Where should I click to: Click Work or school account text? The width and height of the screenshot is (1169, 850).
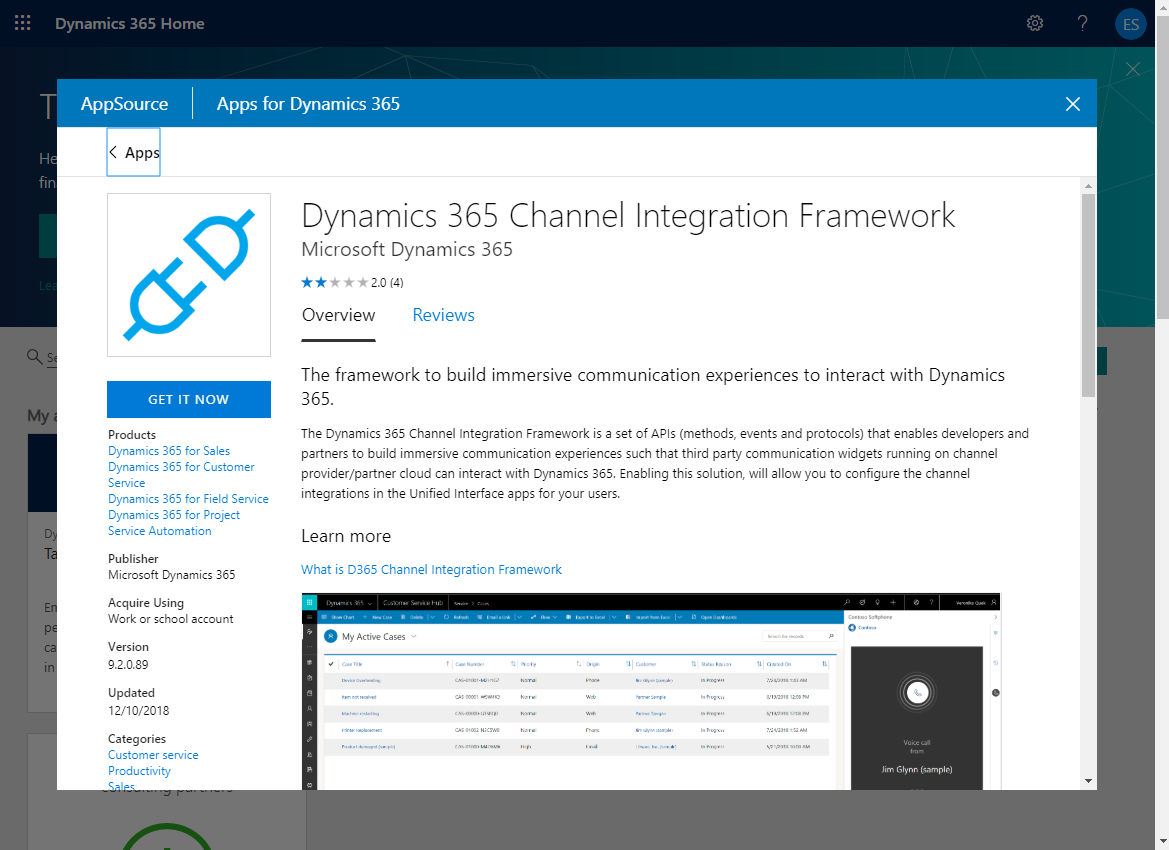tap(171, 619)
